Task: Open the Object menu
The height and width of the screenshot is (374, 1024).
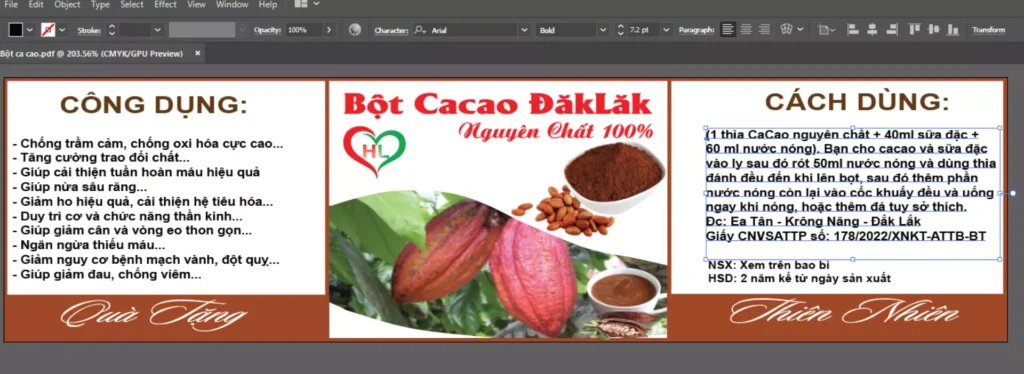Action: (x=67, y=5)
